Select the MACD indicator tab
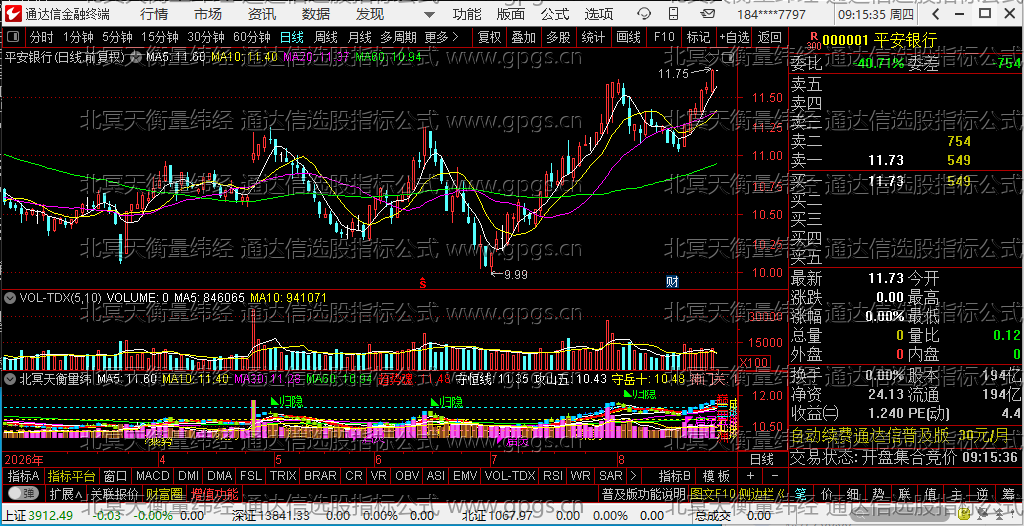Screen dimensions: 1024x526 point(152,476)
